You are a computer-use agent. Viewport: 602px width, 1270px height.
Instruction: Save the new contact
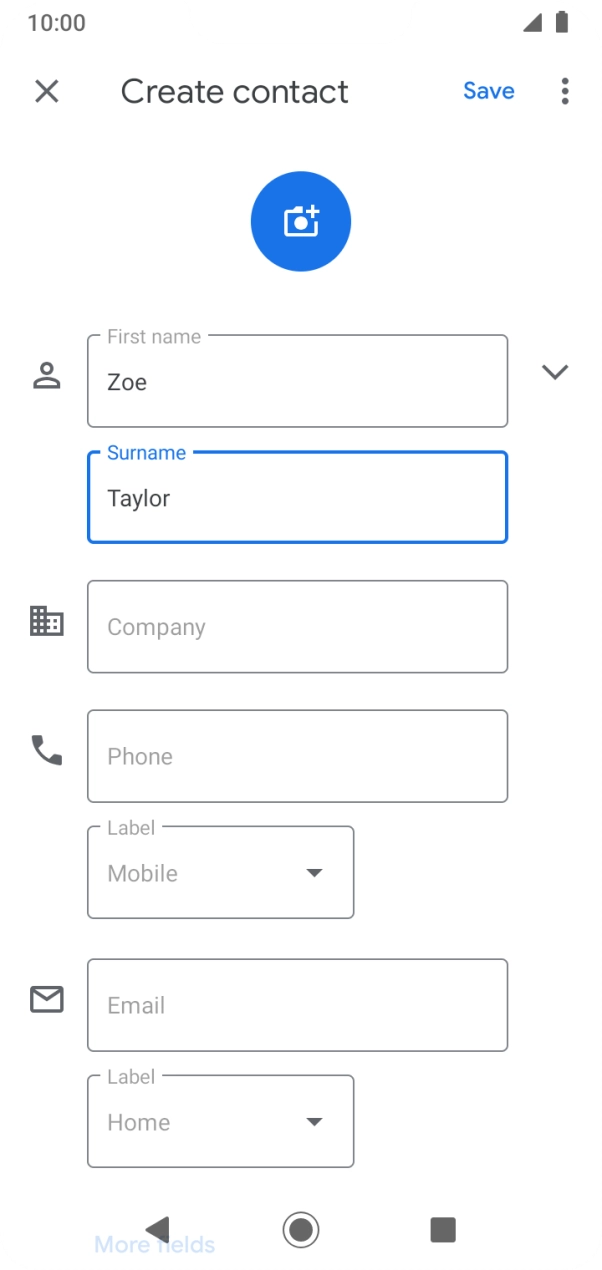[488, 91]
